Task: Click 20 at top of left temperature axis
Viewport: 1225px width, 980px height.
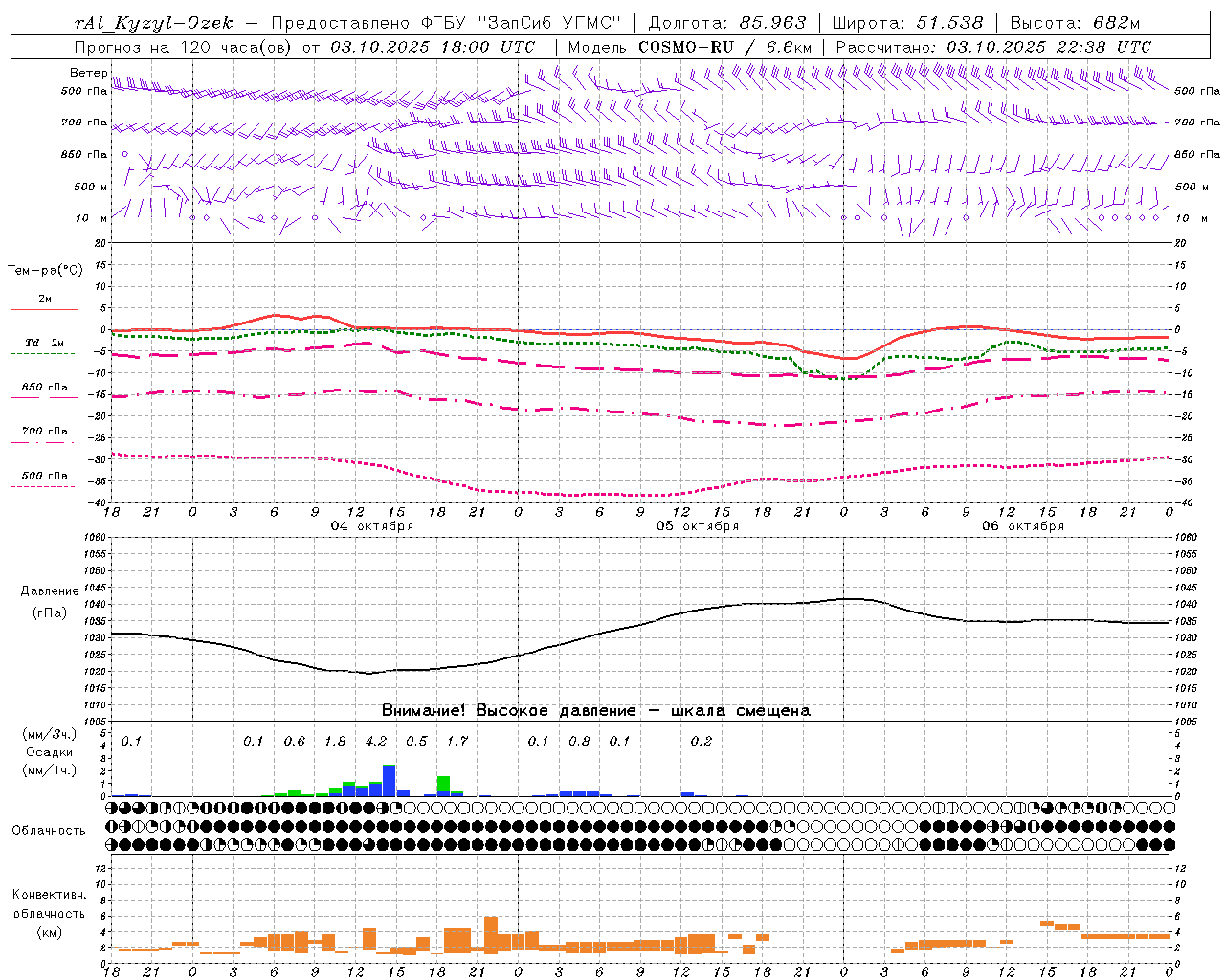Action: coord(101,243)
